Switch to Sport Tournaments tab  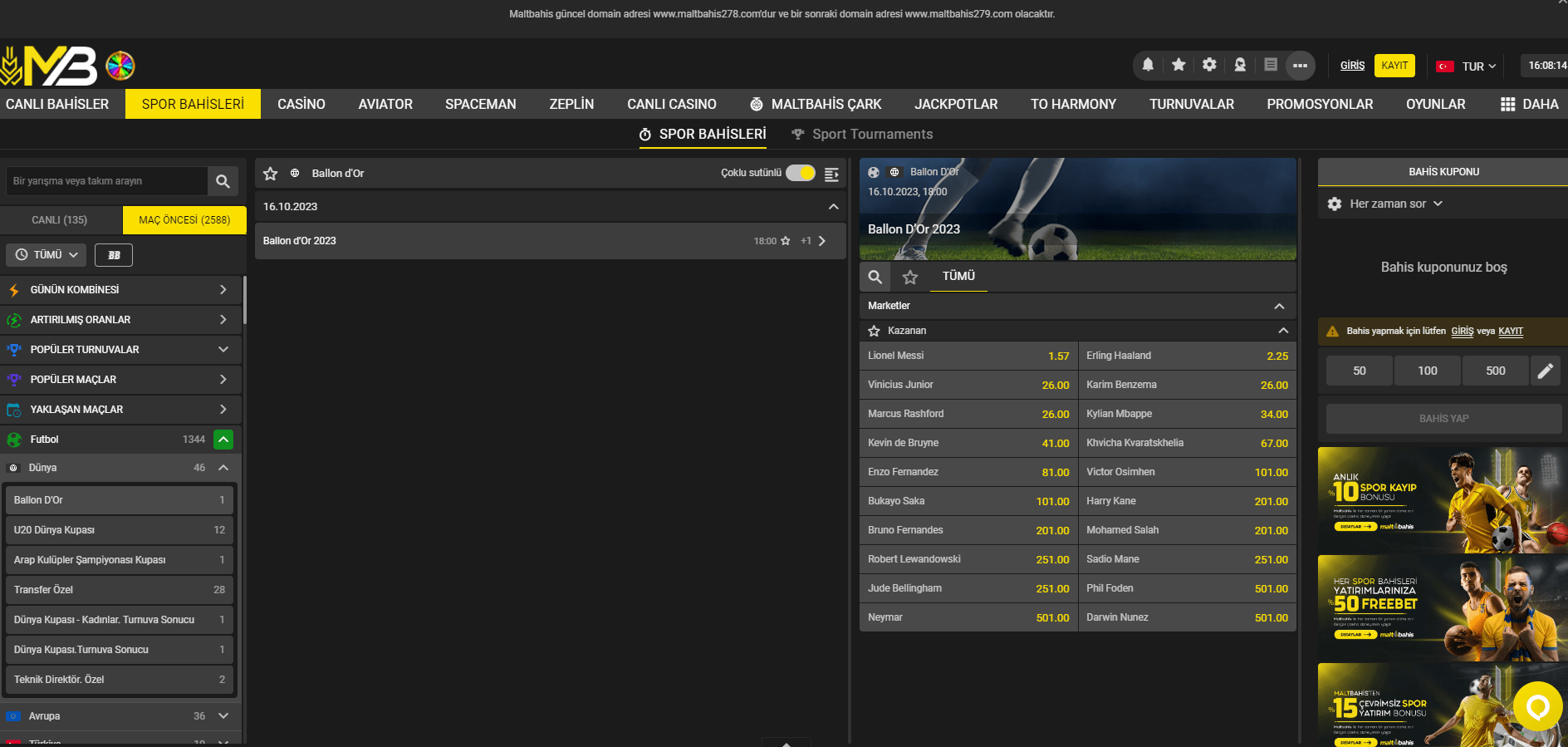862,135
